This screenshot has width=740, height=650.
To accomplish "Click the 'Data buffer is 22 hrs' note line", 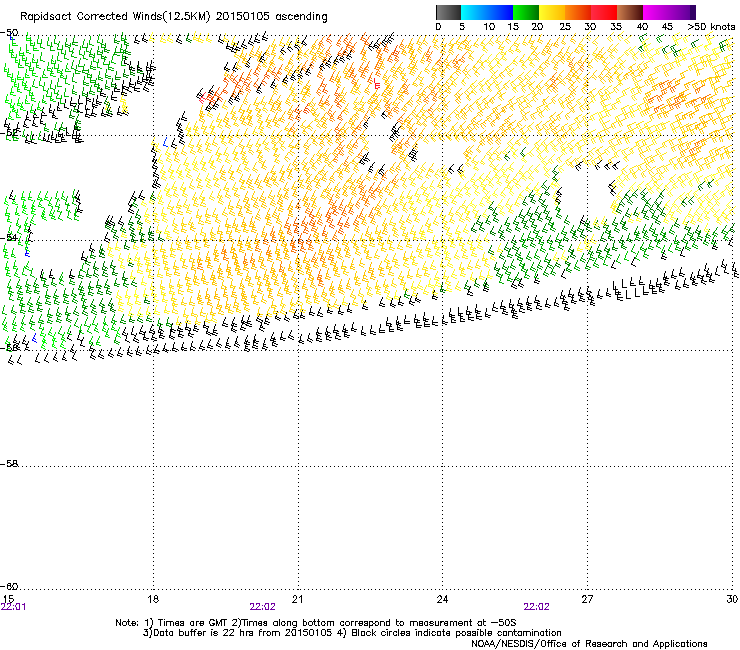I will [x=352, y=633].
